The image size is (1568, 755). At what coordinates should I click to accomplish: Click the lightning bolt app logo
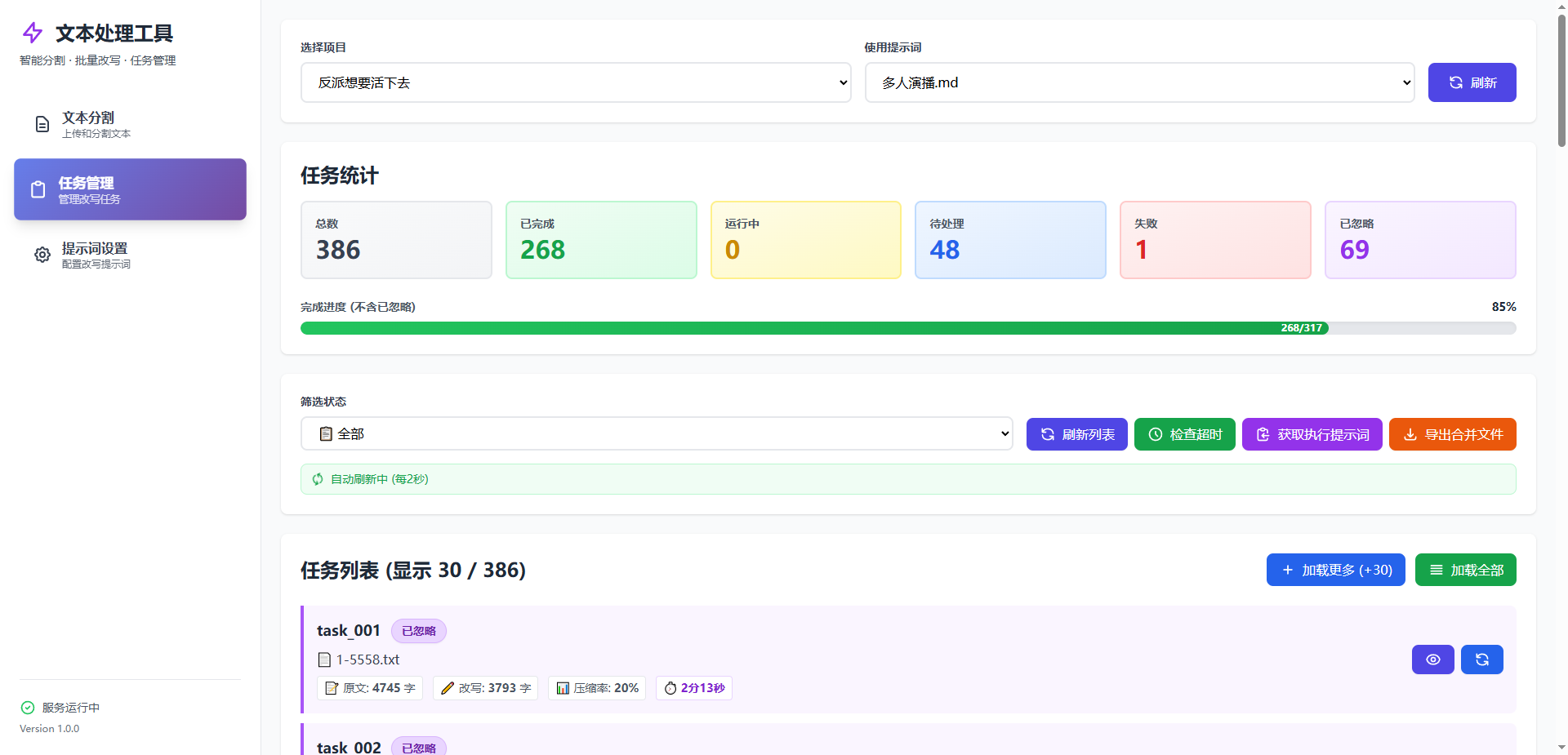tap(33, 33)
